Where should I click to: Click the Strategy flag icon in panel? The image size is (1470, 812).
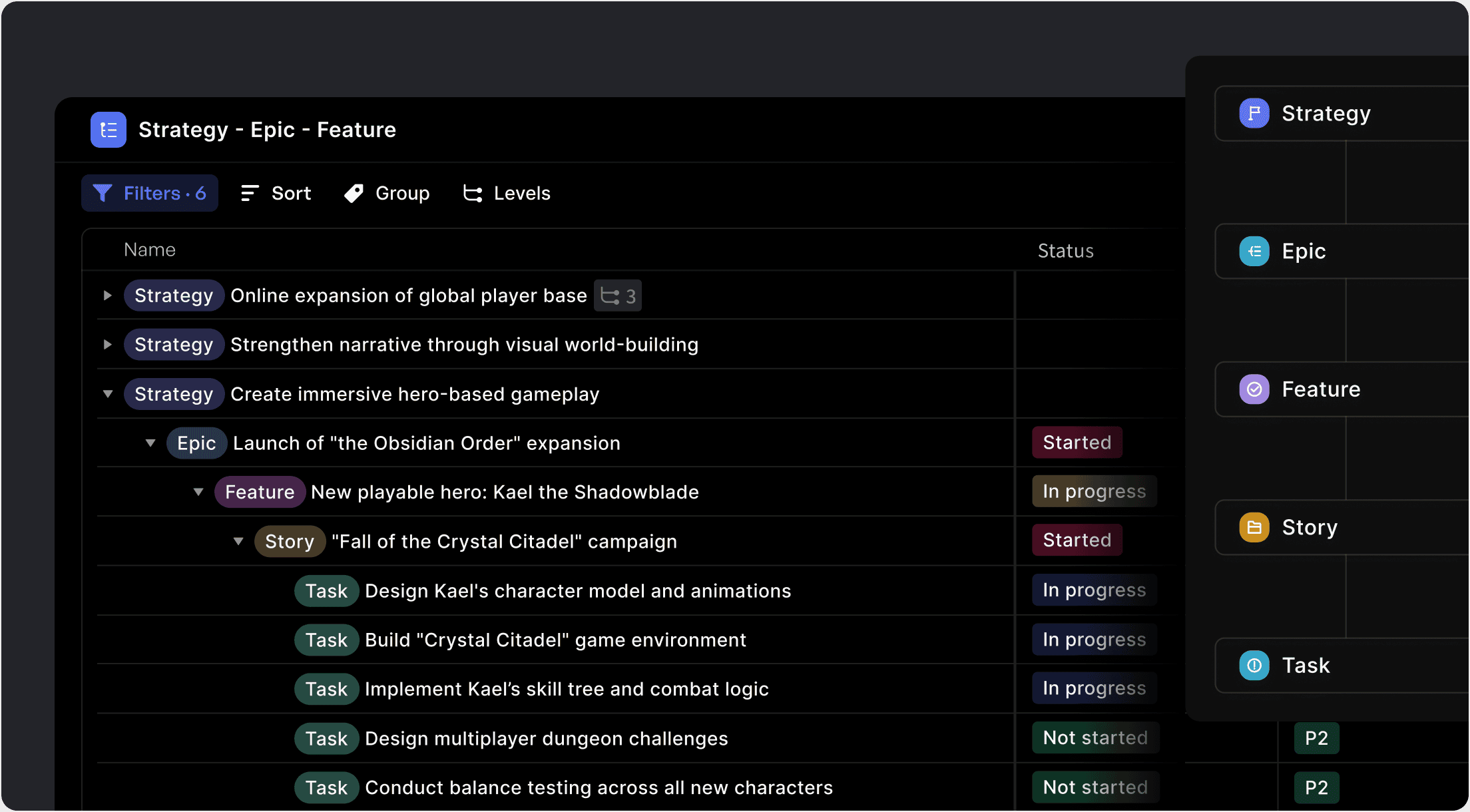[x=1254, y=113]
